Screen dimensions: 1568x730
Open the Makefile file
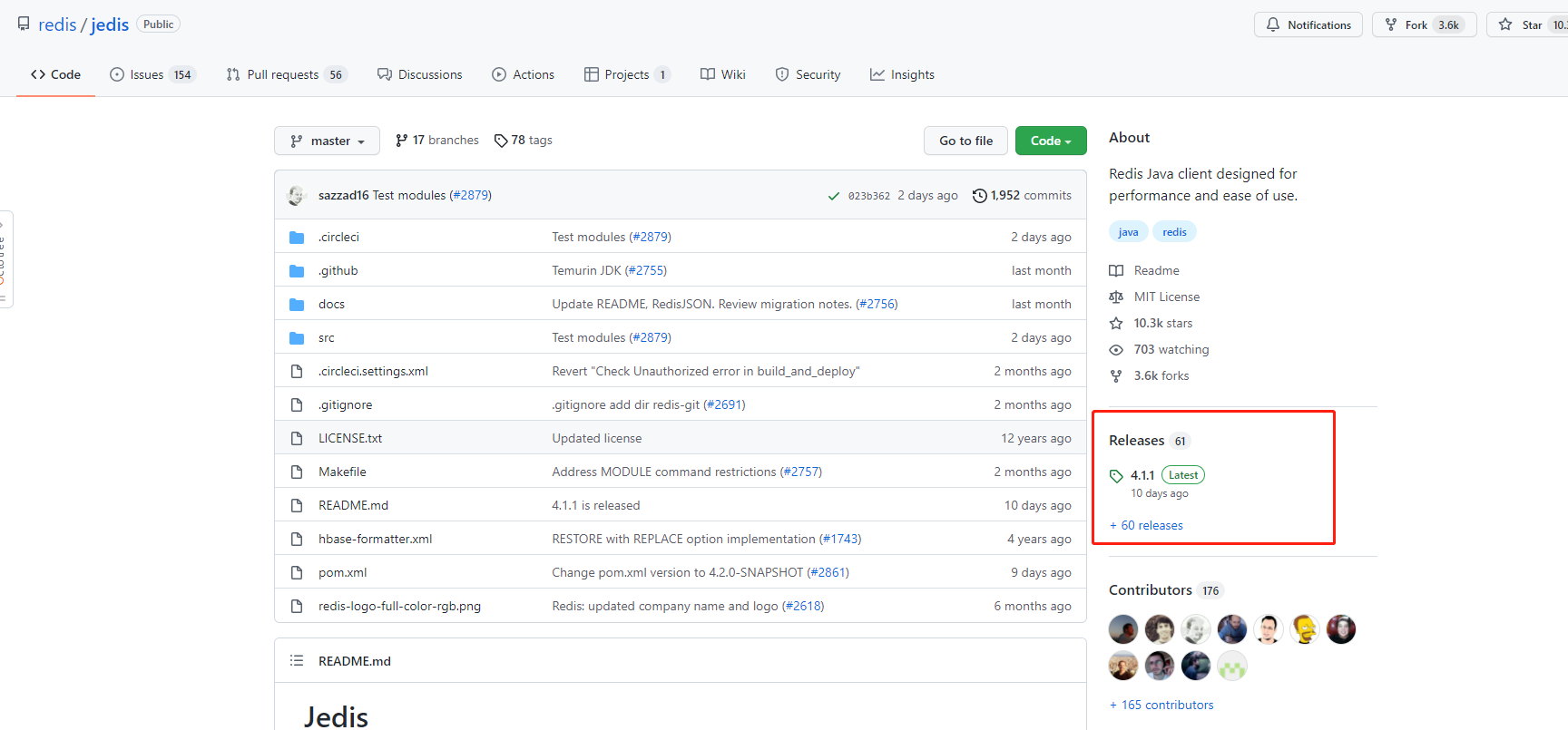pyautogui.click(x=342, y=472)
